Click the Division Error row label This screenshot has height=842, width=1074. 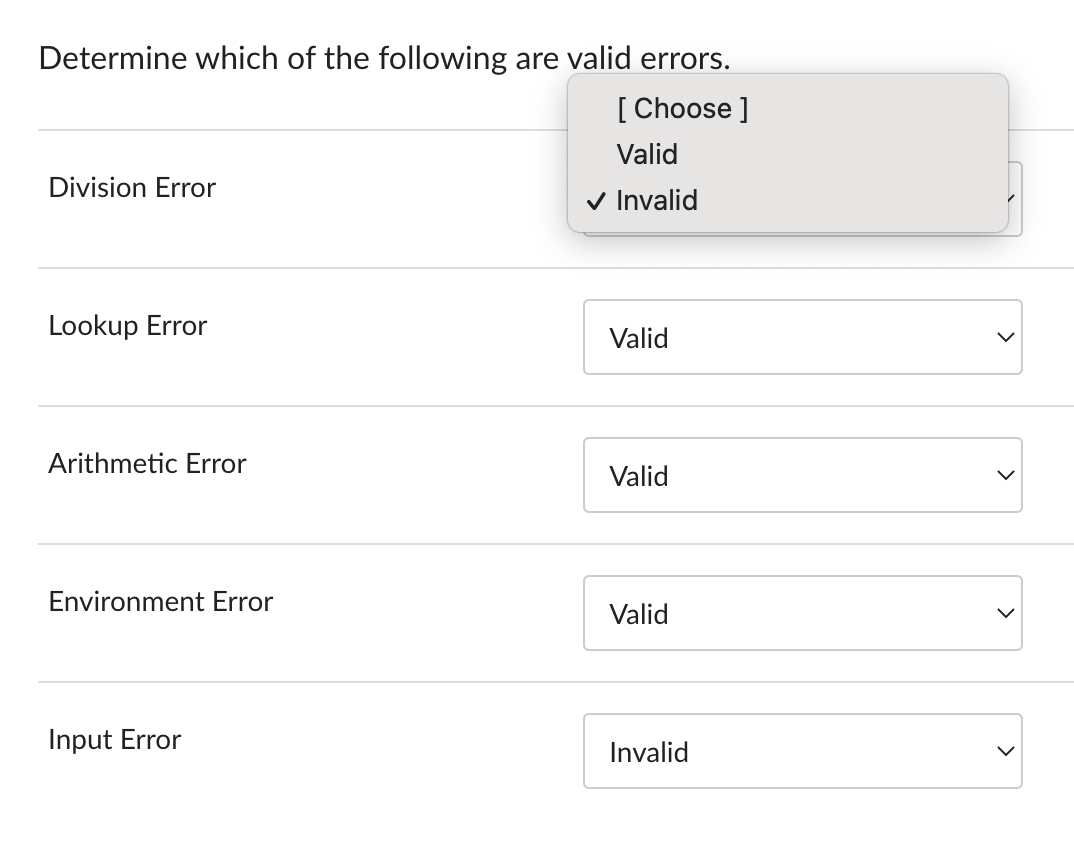(132, 188)
